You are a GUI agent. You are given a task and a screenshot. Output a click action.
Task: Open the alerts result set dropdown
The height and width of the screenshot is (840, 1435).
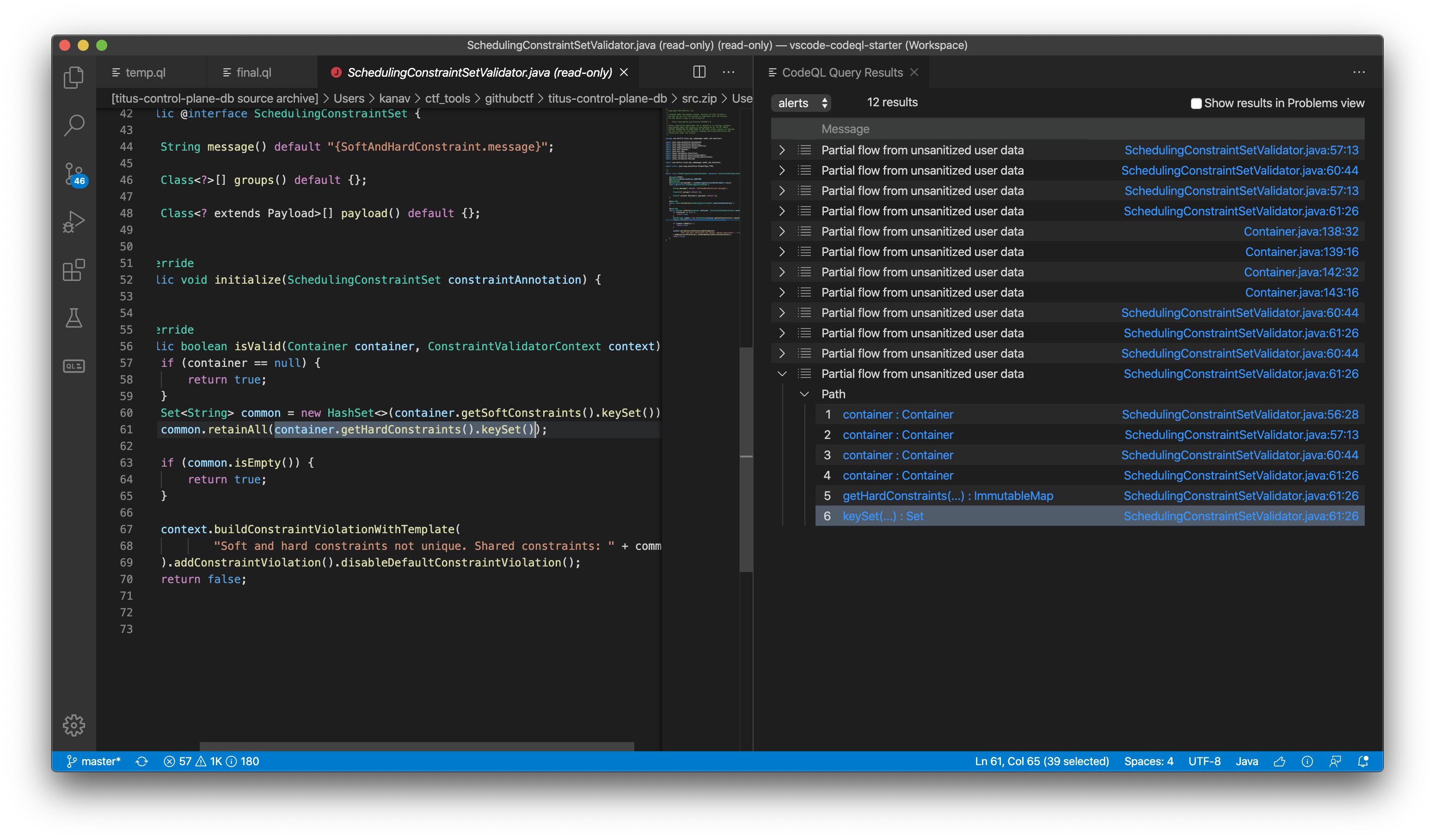click(x=801, y=103)
